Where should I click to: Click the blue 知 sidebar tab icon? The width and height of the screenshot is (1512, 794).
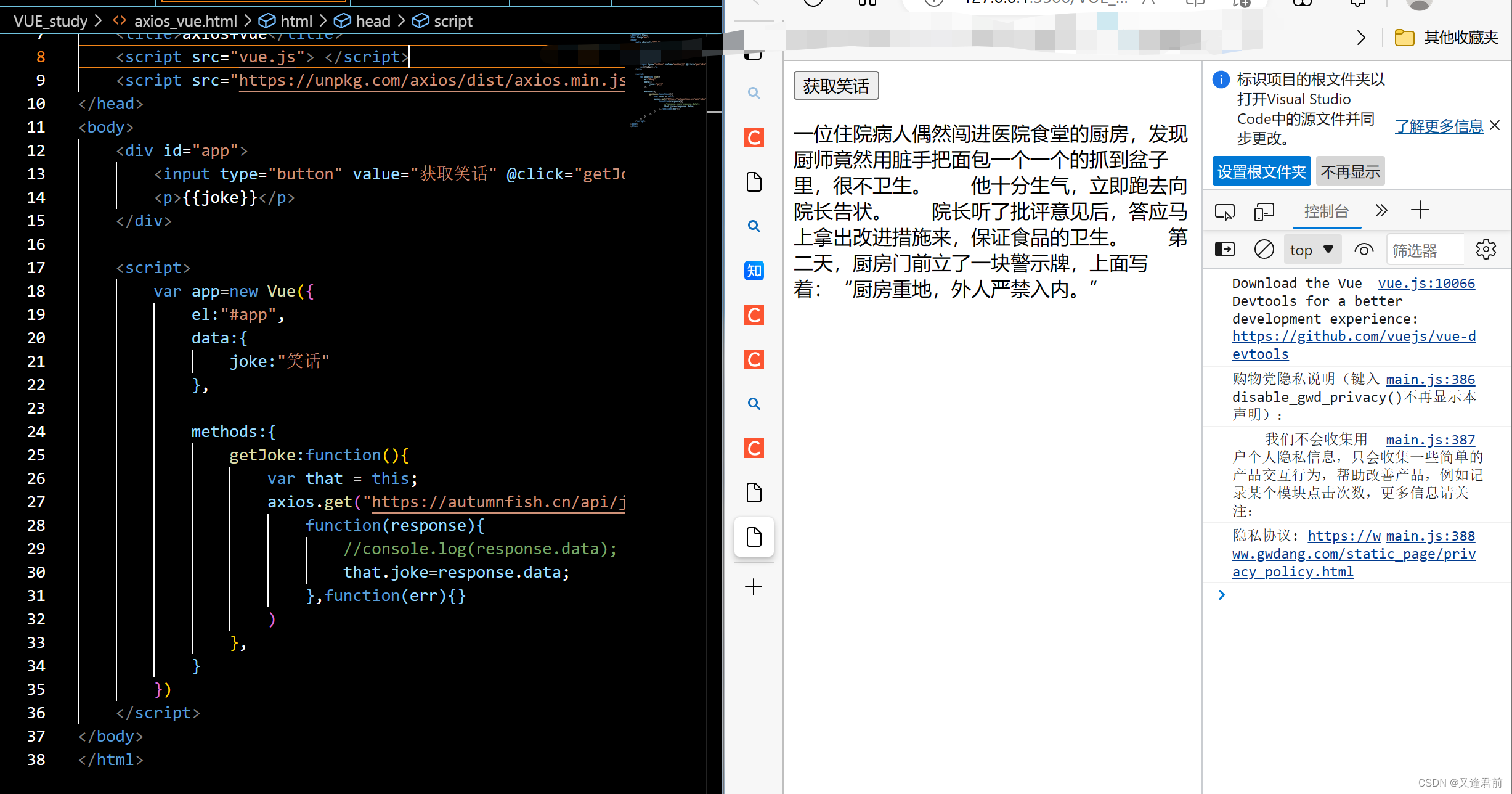[754, 271]
